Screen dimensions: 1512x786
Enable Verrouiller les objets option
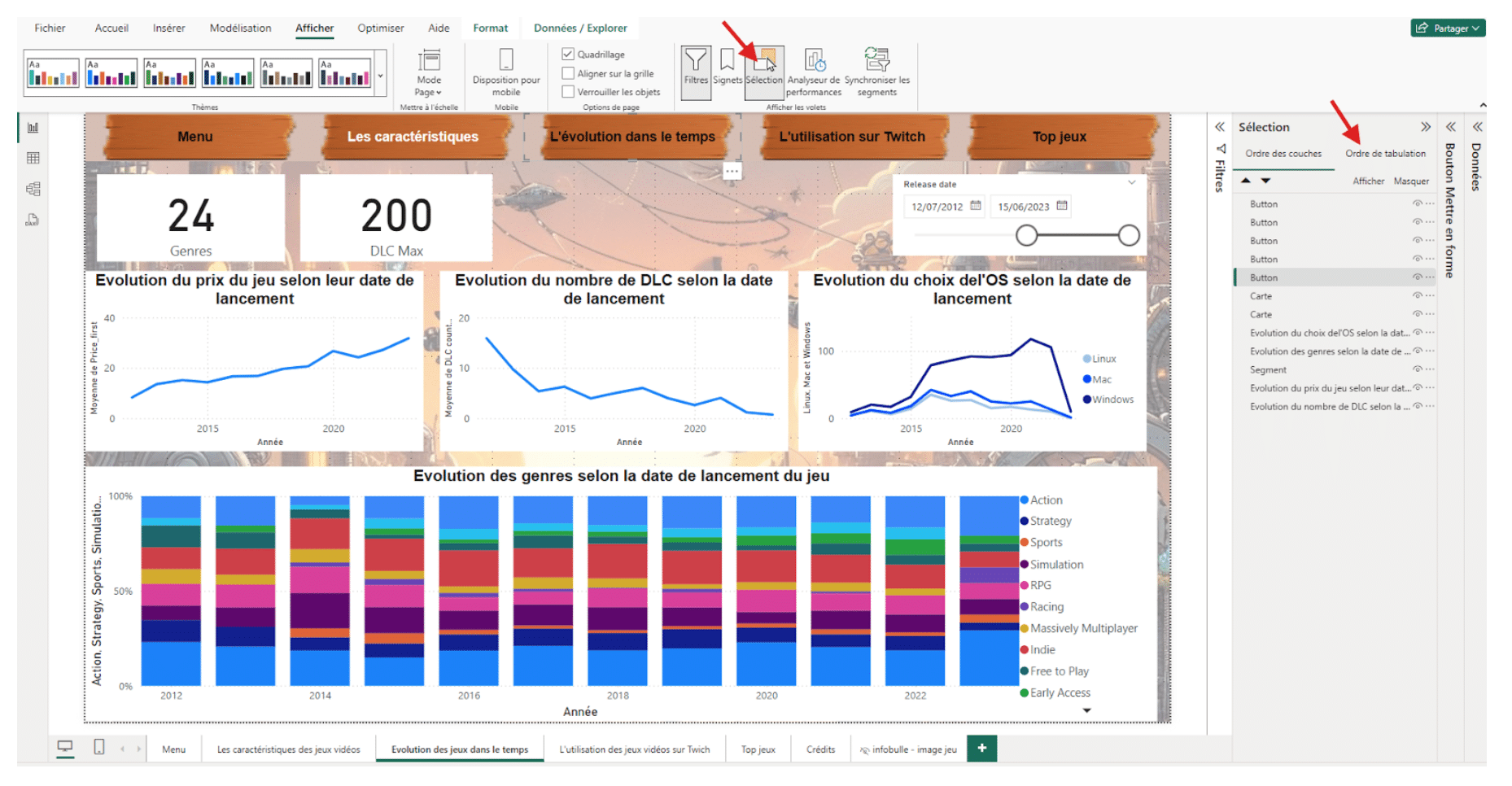pyautogui.click(x=568, y=92)
